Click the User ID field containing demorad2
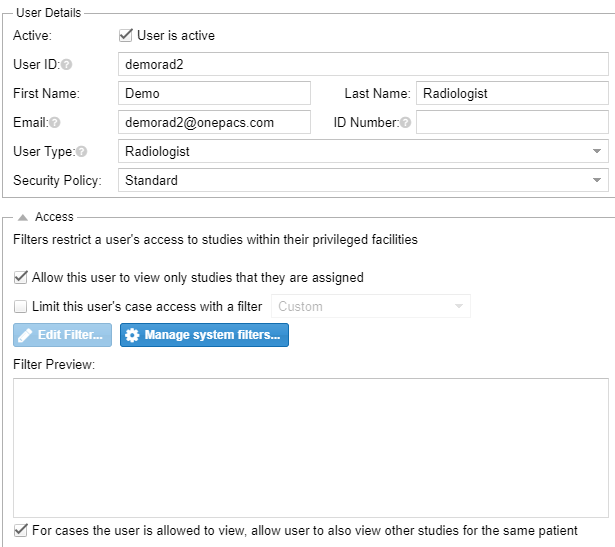 [x=363, y=64]
